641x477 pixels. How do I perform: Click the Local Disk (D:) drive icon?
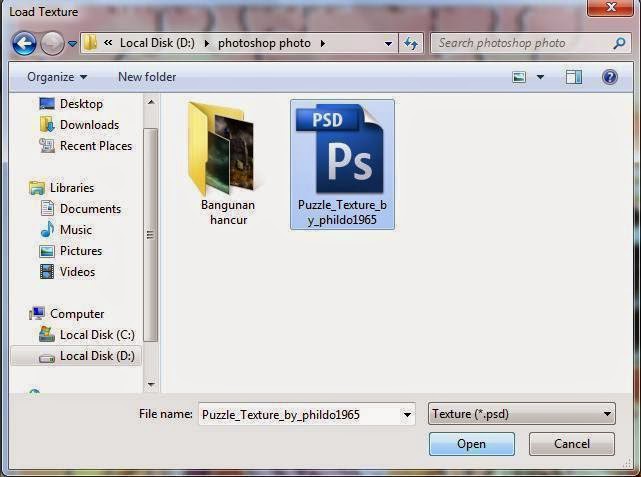pos(47,358)
